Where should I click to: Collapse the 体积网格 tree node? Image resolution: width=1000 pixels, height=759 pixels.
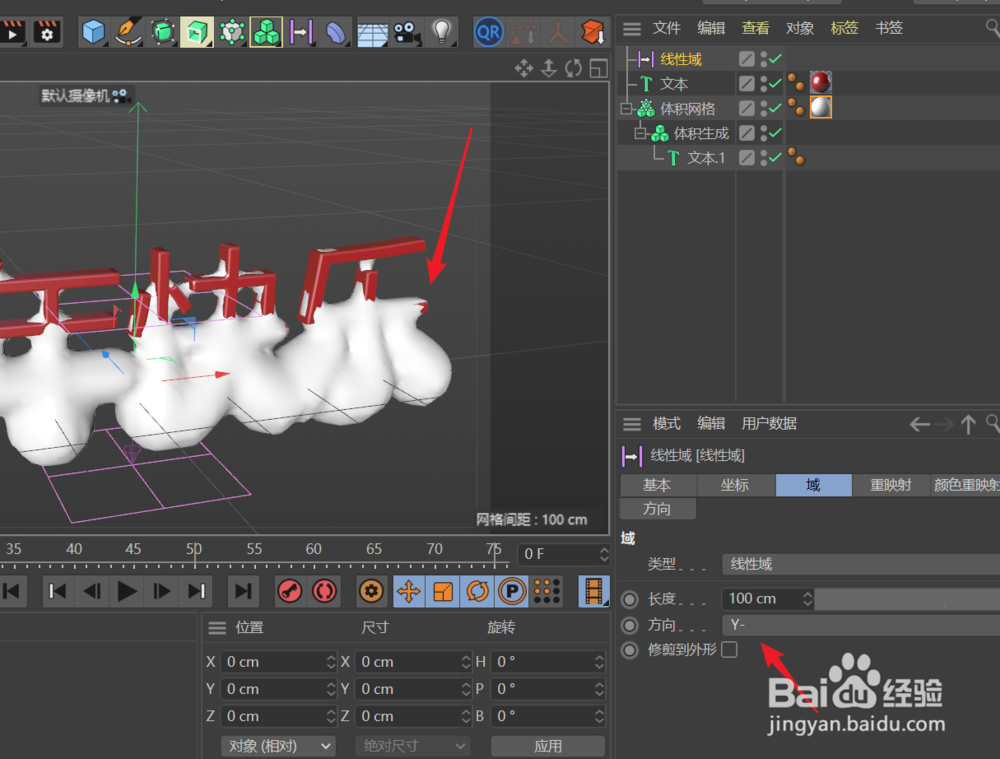click(626, 109)
